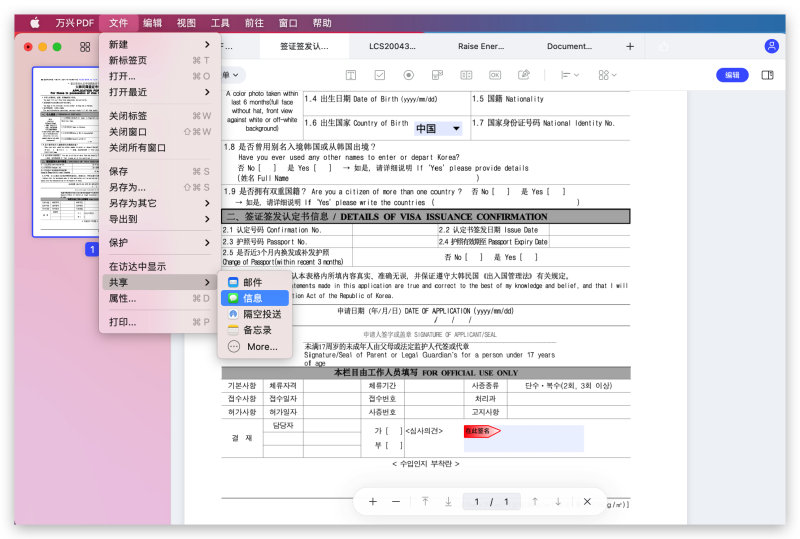This screenshot has height=539, width=800.
Task: Expand the 另存为其它 submenu
Action: [160, 203]
